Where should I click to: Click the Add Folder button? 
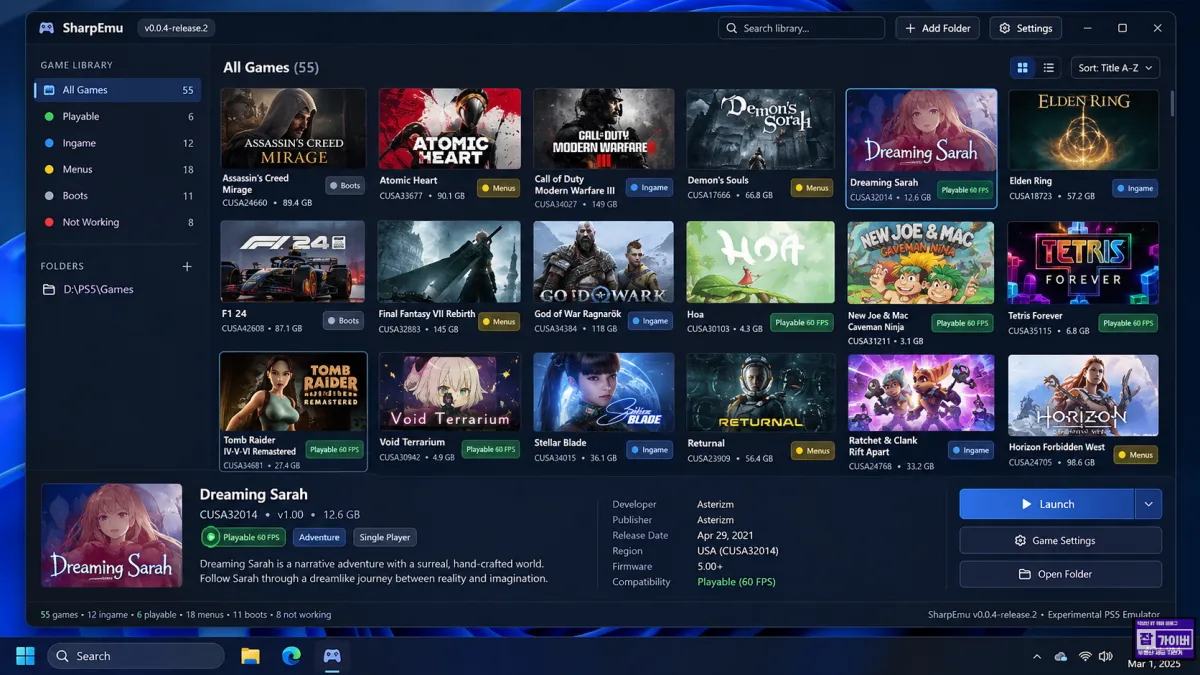(x=937, y=28)
